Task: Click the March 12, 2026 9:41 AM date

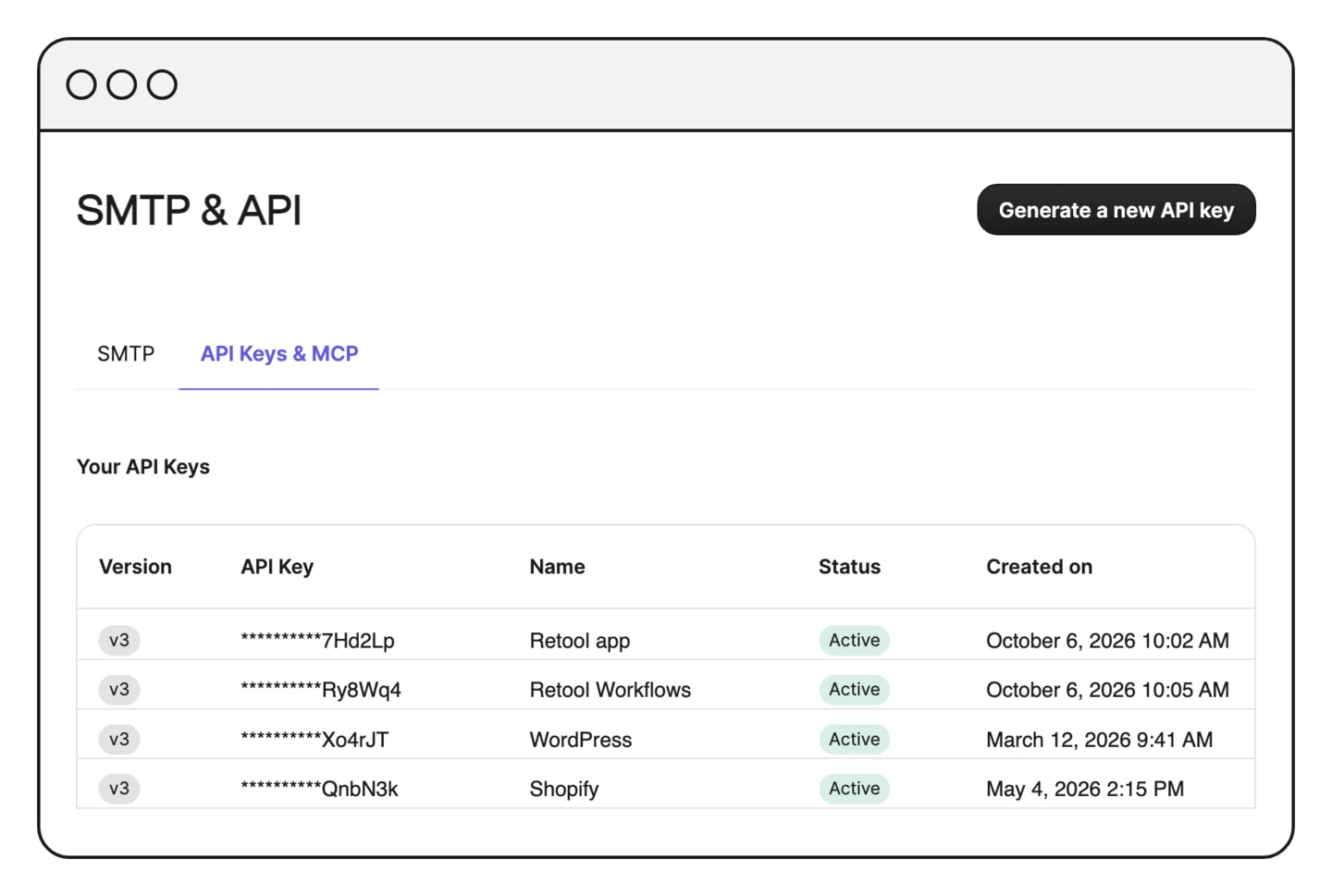Action: [1099, 740]
